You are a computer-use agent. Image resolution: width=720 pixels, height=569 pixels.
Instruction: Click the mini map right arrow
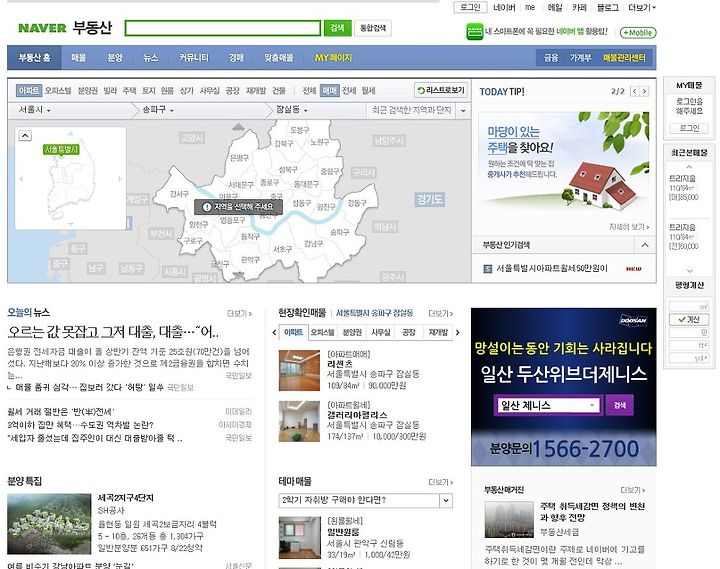click(x=120, y=179)
